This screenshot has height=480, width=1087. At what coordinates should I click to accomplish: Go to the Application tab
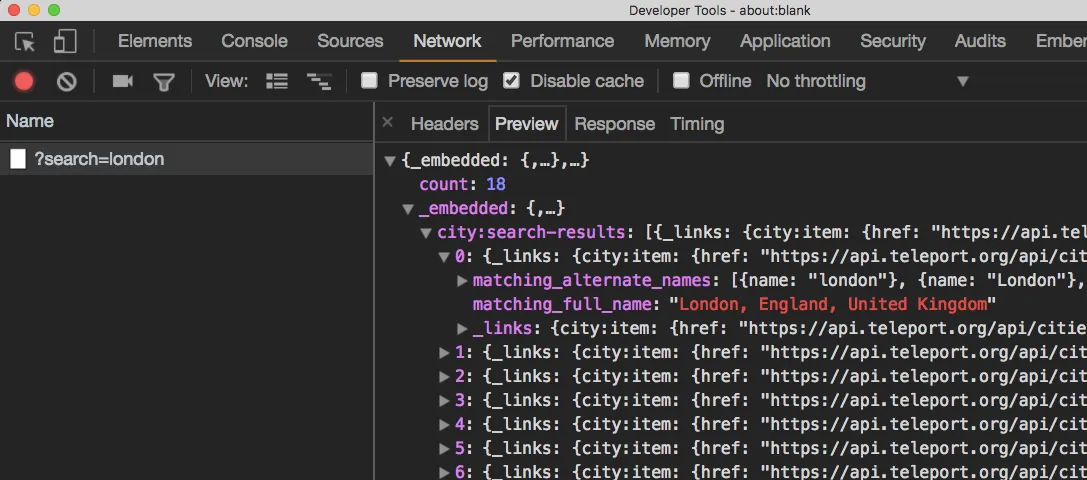tap(785, 42)
